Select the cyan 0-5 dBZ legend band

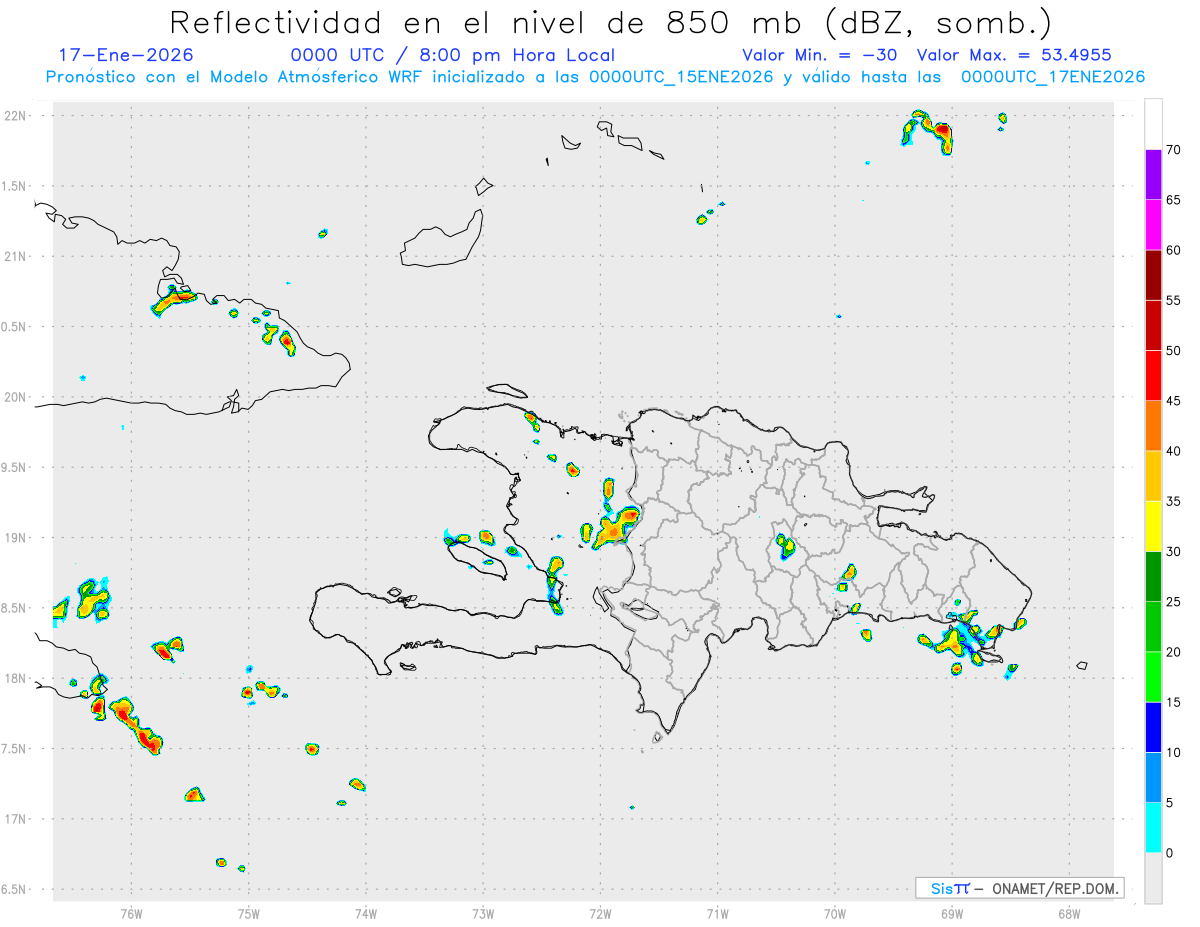(1153, 828)
